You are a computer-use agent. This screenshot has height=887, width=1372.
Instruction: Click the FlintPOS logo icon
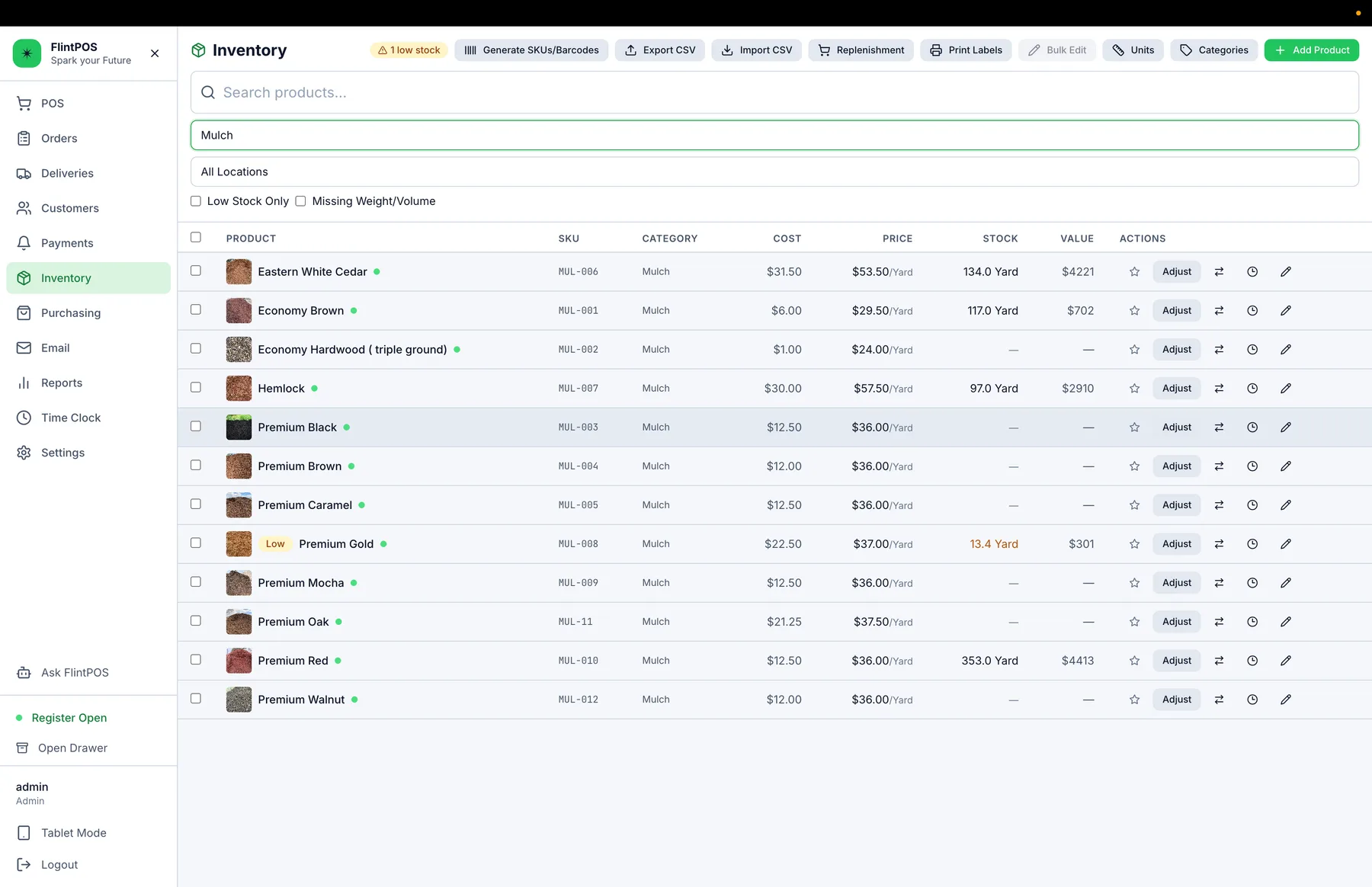[27, 53]
